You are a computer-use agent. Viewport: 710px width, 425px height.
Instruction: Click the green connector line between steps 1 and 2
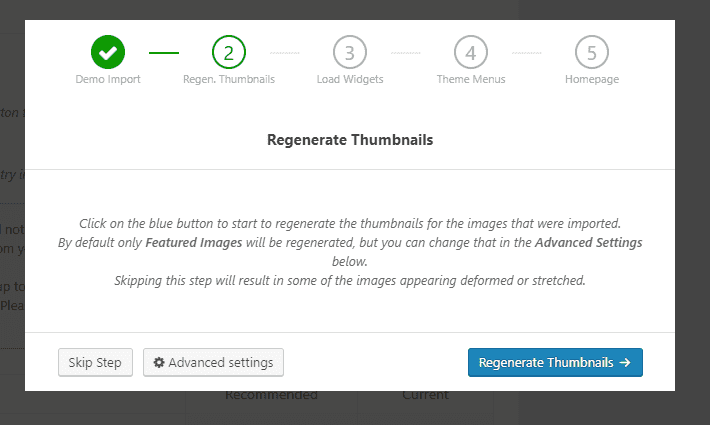(x=164, y=53)
